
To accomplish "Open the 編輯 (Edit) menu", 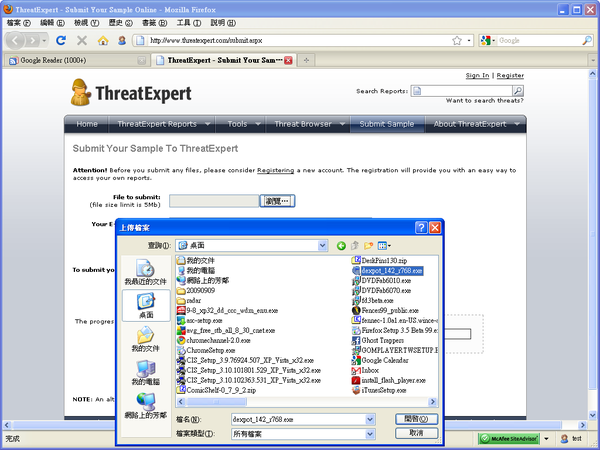I will (x=52, y=23).
